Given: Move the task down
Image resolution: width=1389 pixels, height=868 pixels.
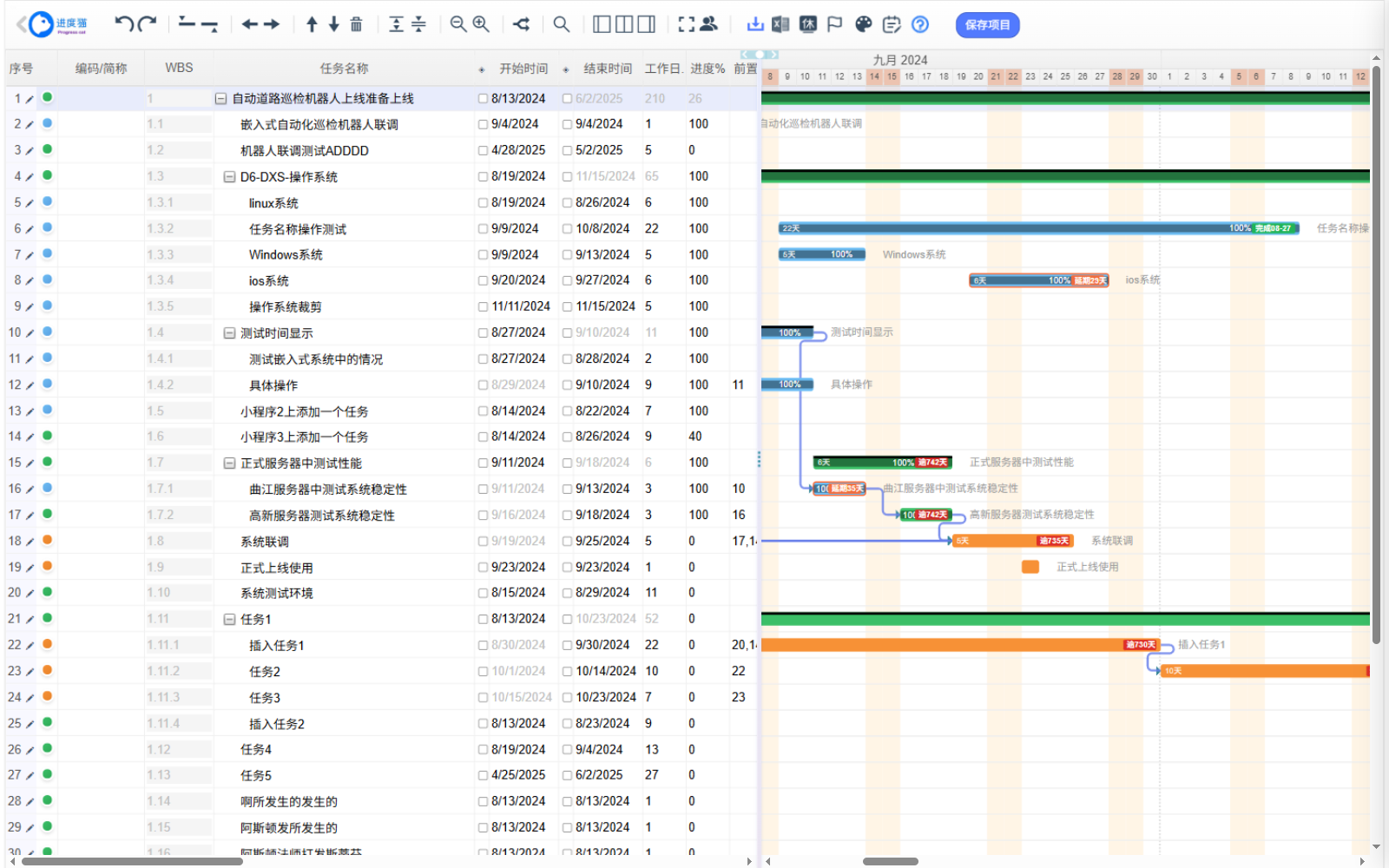Looking at the screenshot, I should pos(333,24).
